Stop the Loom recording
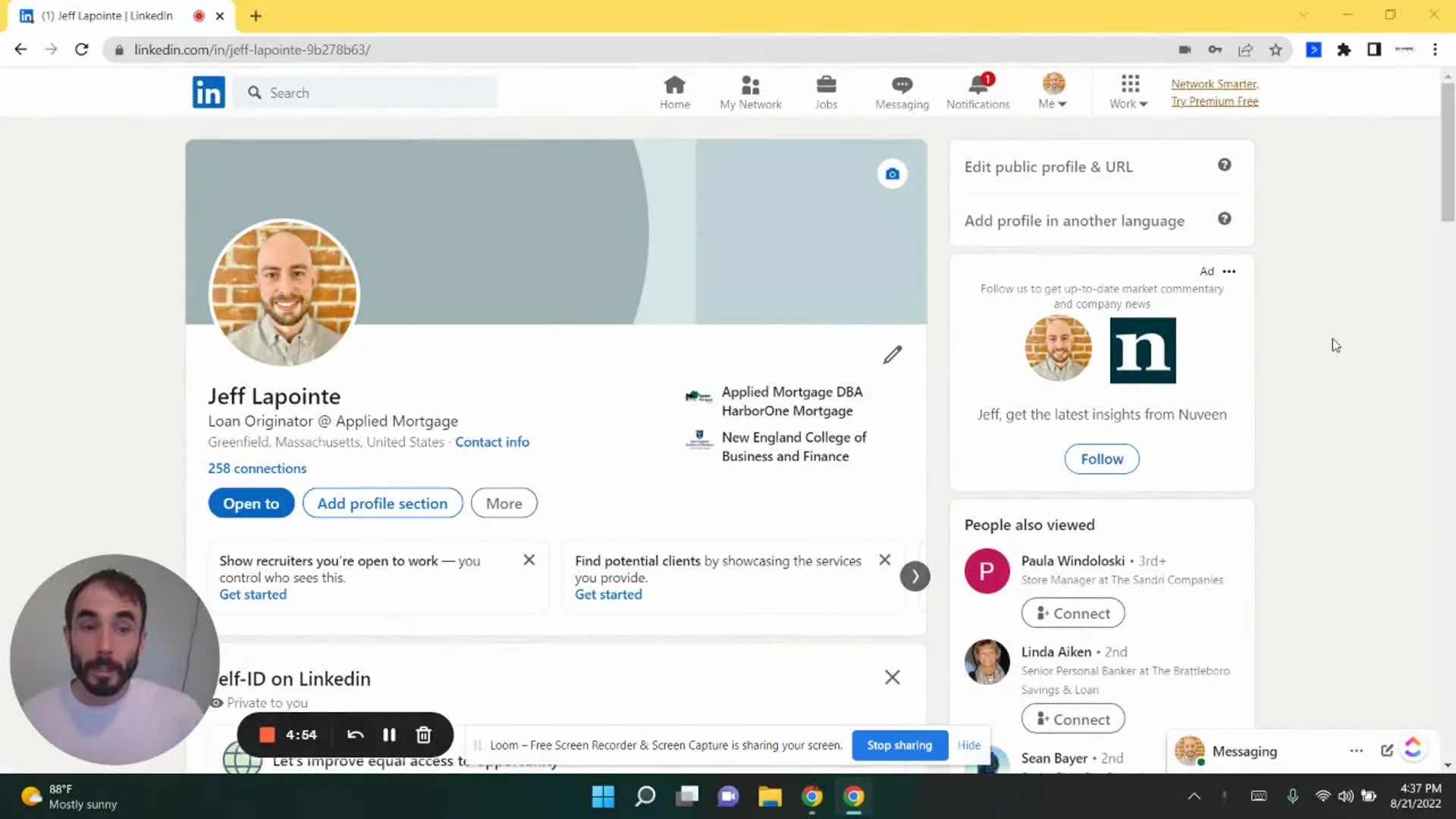This screenshot has width=1456, height=819. 267,735
